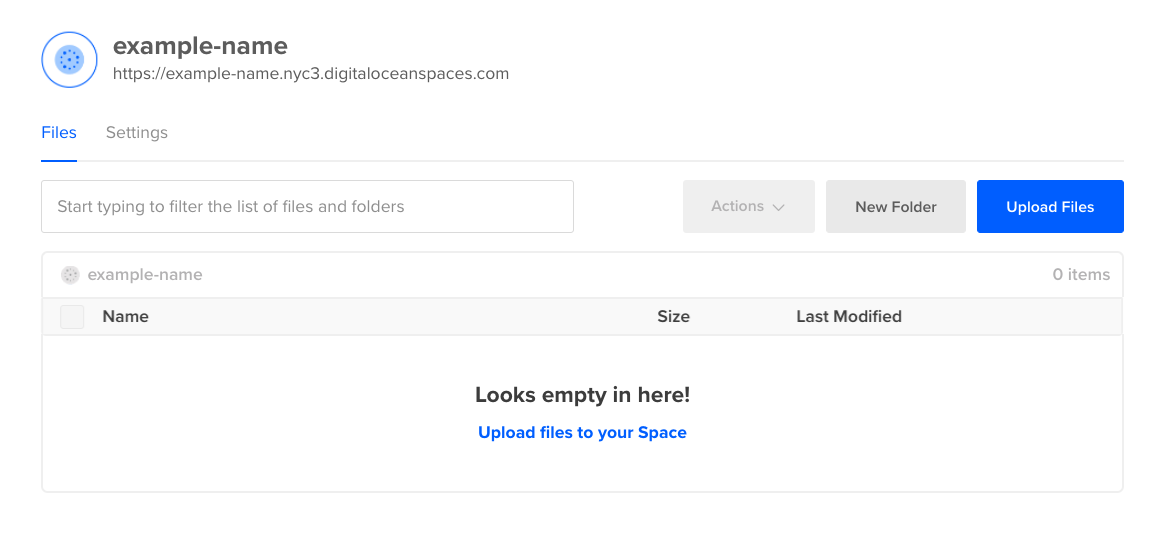Tick the select-all checkbox beside Name
Viewport: 1166px width, 541px height.
72,317
